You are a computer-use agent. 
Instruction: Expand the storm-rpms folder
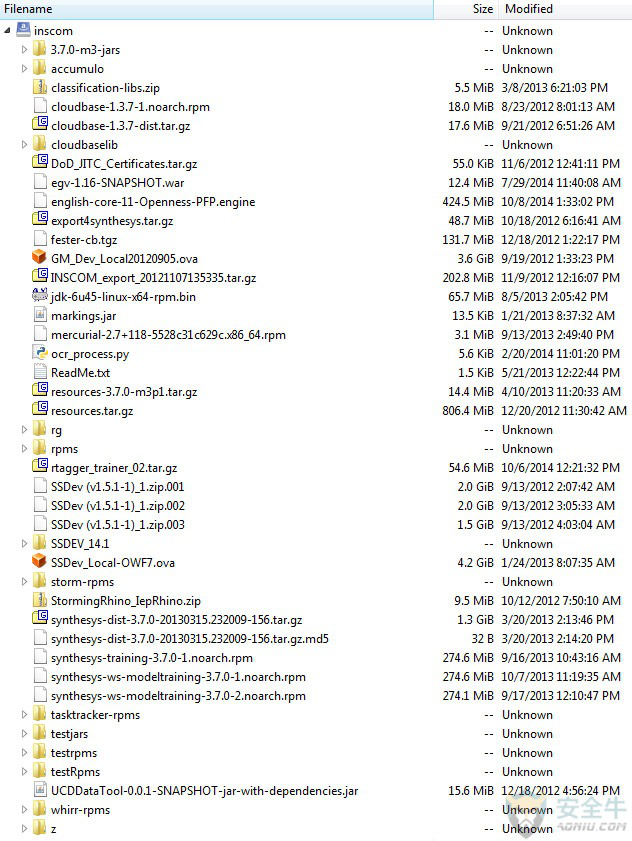pyautogui.click(x=24, y=581)
